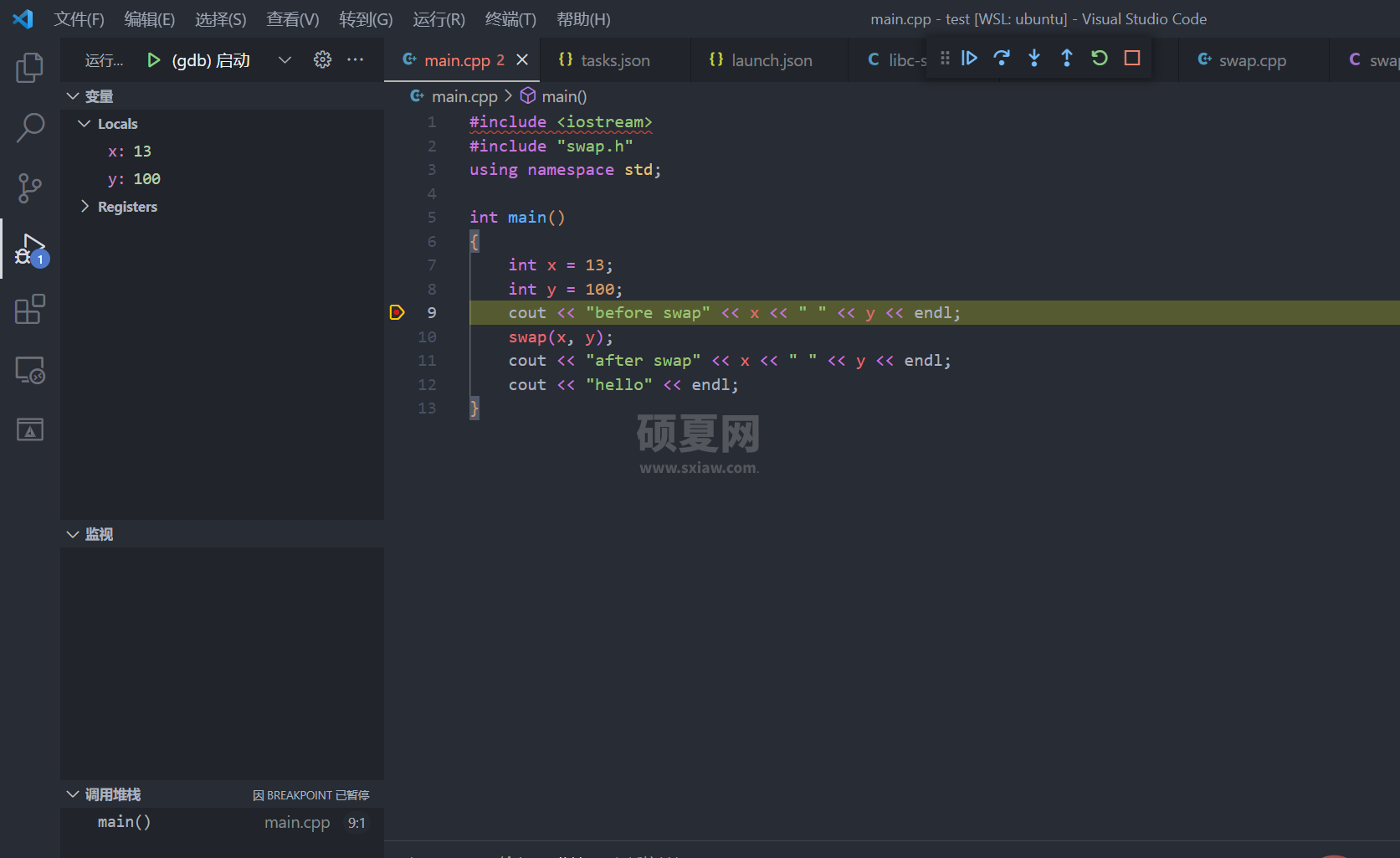This screenshot has height=858, width=1400.
Task: Click the BREAKPOINT 已暂停 status label
Action: click(x=311, y=795)
